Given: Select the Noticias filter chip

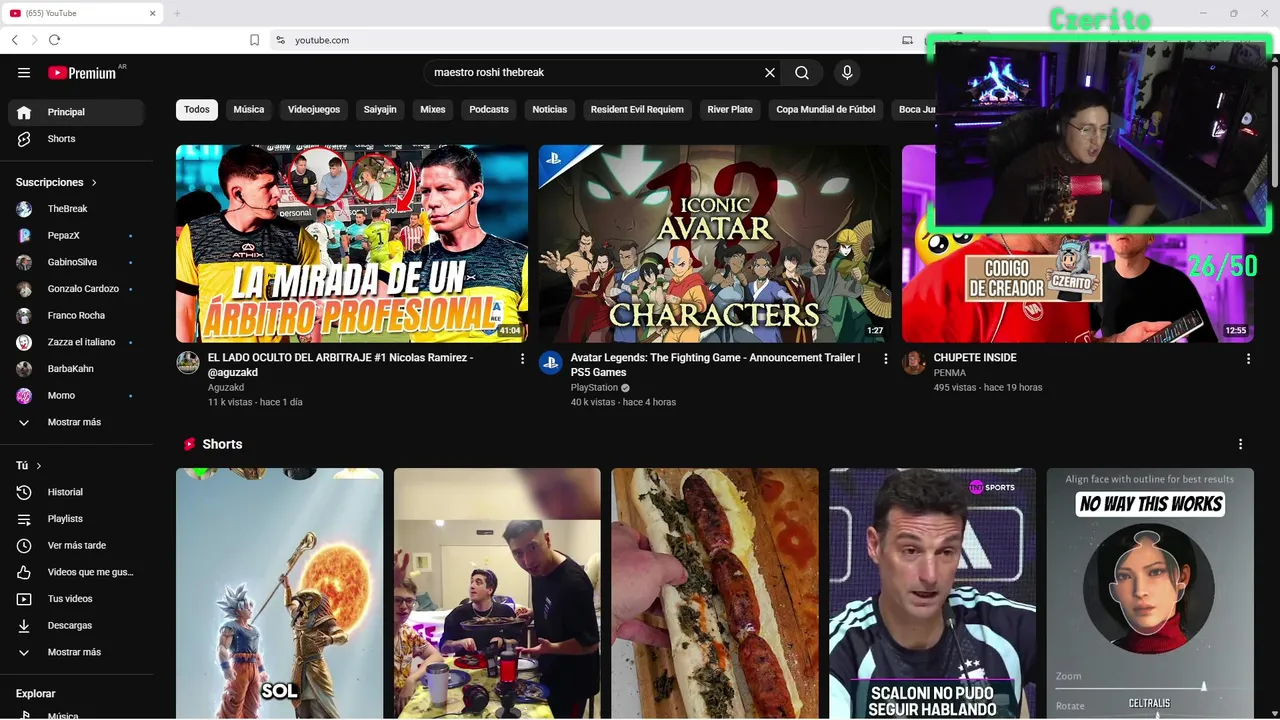Looking at the screenshot, I should coord(550,109).
